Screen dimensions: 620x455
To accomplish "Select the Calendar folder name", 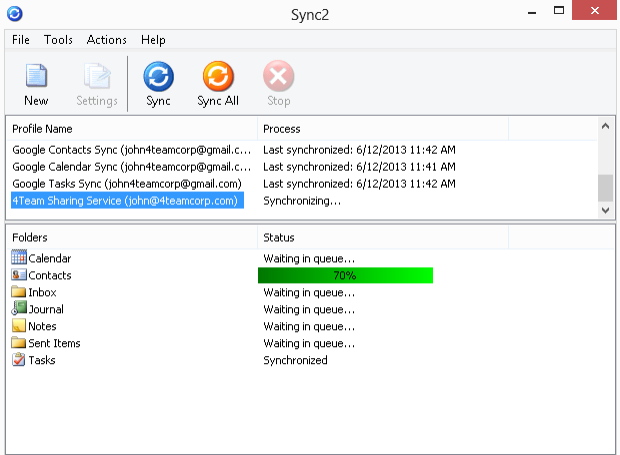I will point(50,259).
